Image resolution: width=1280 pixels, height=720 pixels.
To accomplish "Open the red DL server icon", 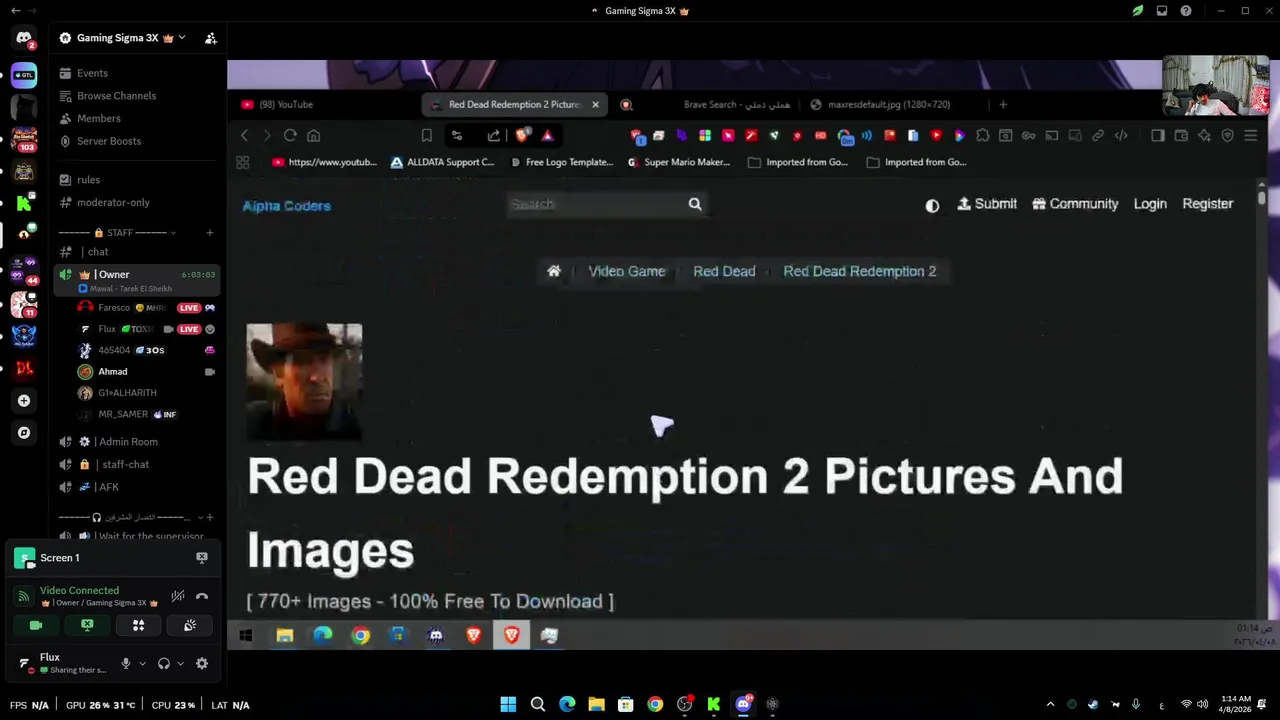I will pos(24,368).
